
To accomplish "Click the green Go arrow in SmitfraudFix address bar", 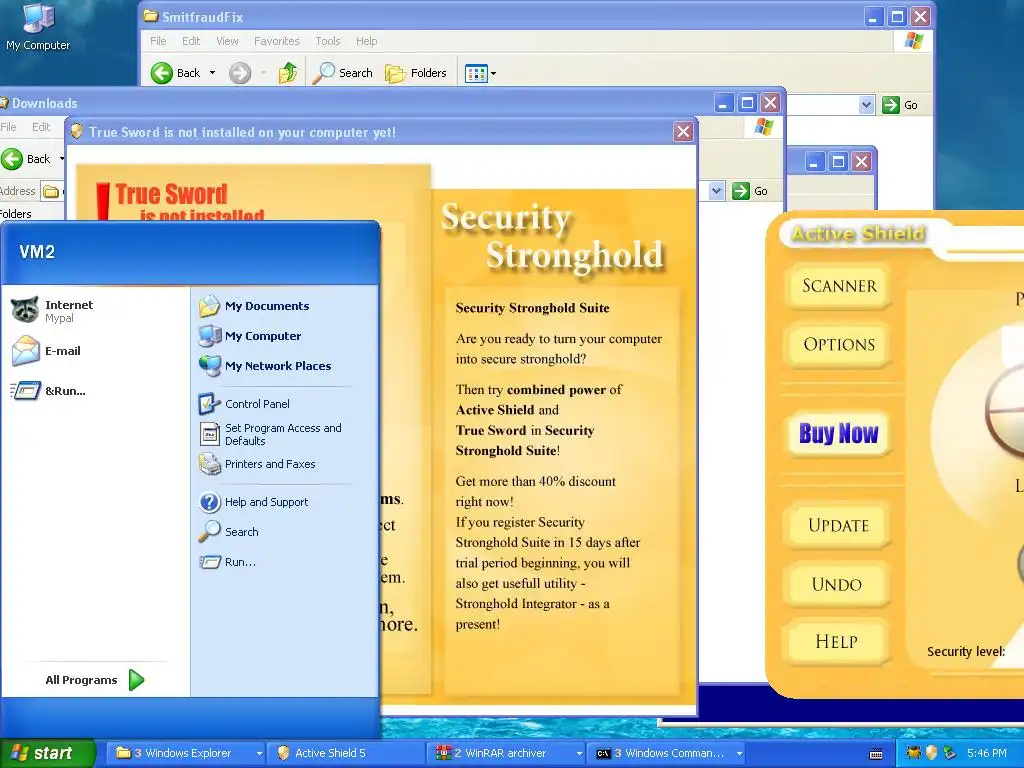I will (x=891, y=104).
